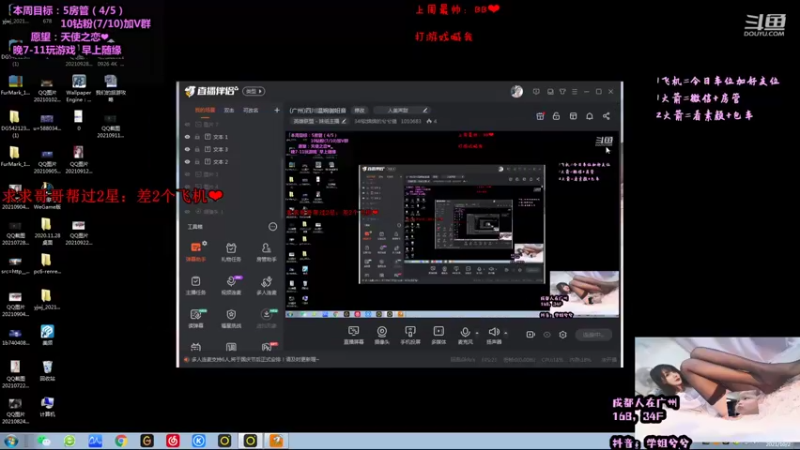The image size is (800, 450).
Task: Open the 计算机 desktop icon
Action: pos(47,407)
